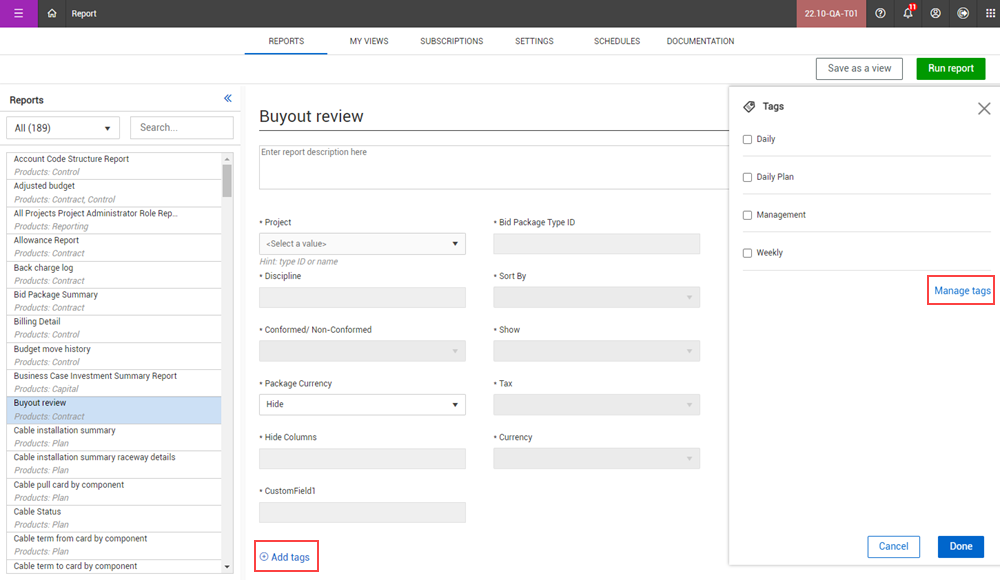The width and height of the screenshot is (1000, 580).
Task: Select the Billing Detail report
Action: (x=114, y=328)
